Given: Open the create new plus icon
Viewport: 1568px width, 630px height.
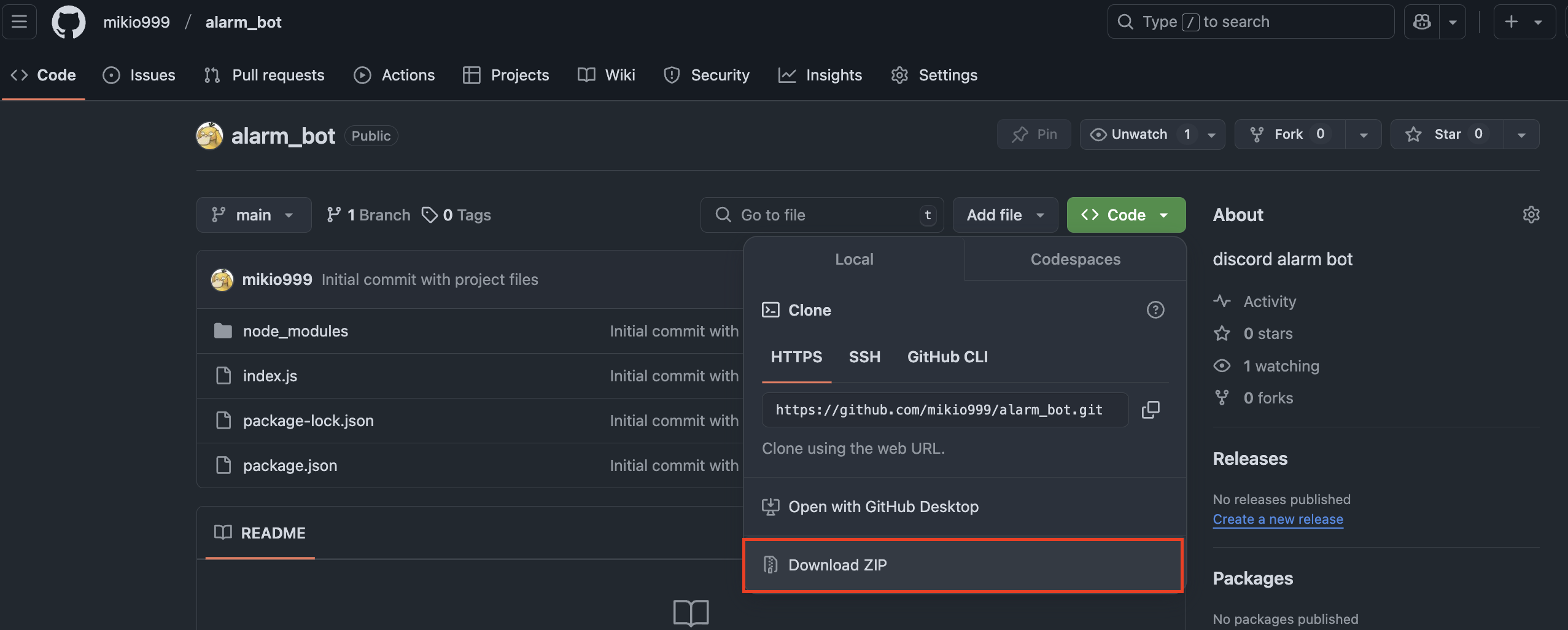Looking at the screenshot, I should coord(1511,21).
